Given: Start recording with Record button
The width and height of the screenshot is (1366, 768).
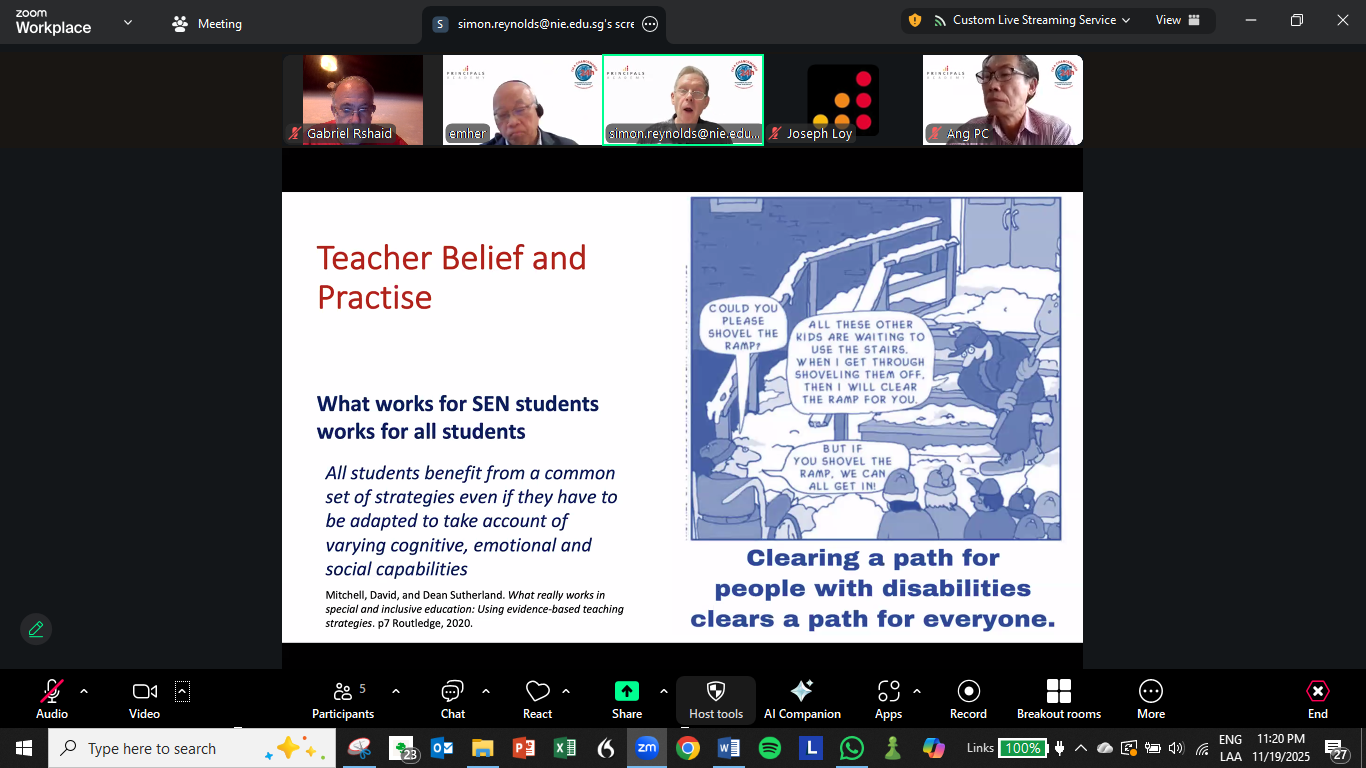Looking at the screenshot, I should coord(967,699).
